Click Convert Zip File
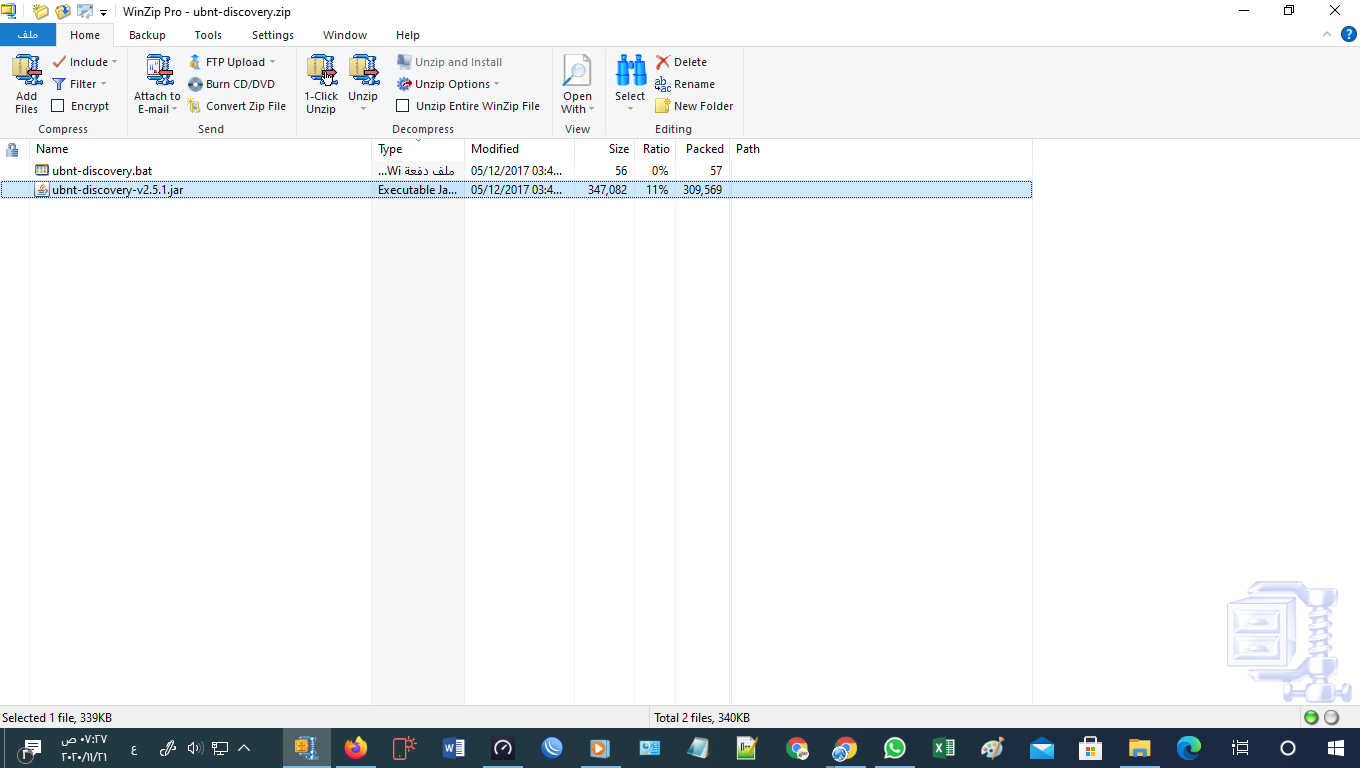1360x768 pixels. click(x=237, y=106)
